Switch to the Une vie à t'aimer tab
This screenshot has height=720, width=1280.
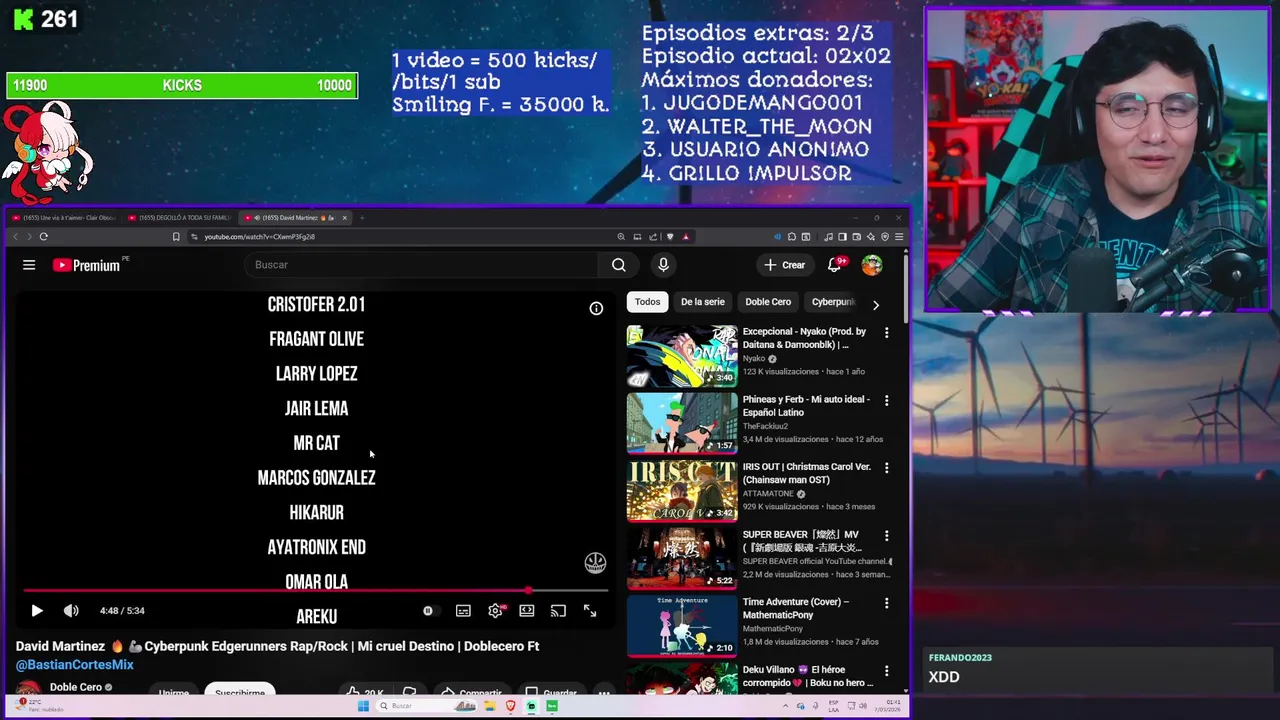coord(64,218)
